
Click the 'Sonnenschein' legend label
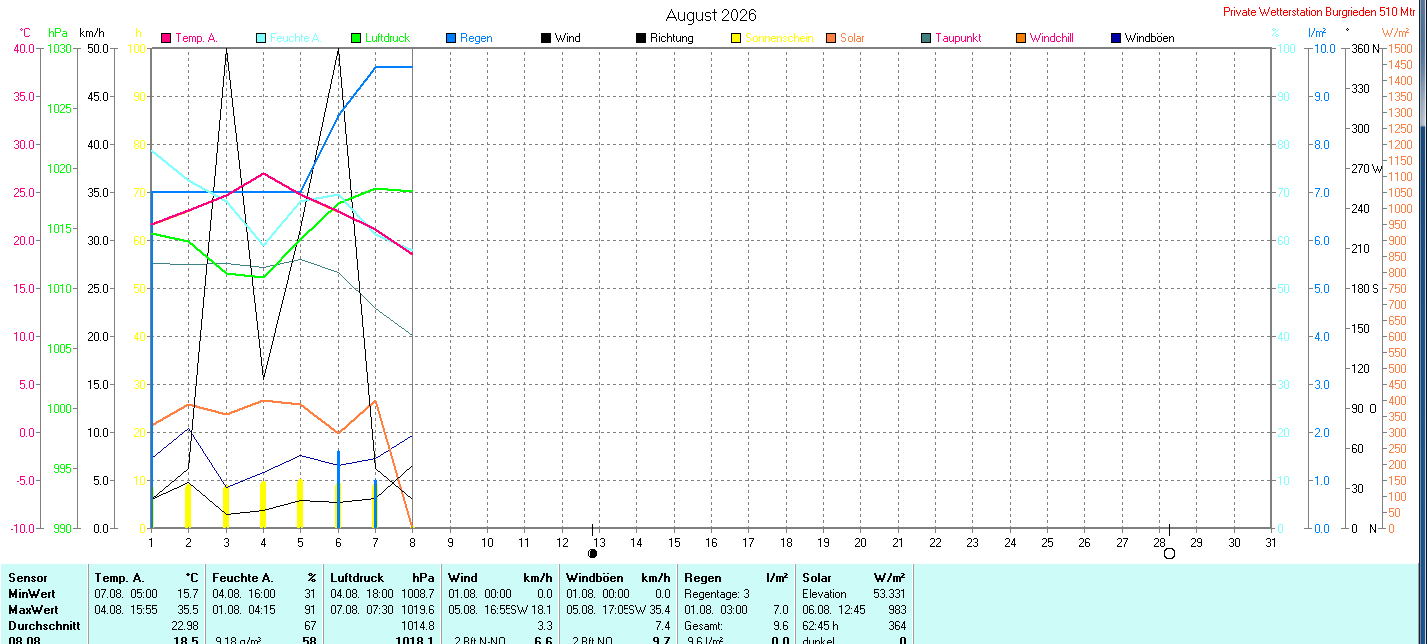(779, 38)
